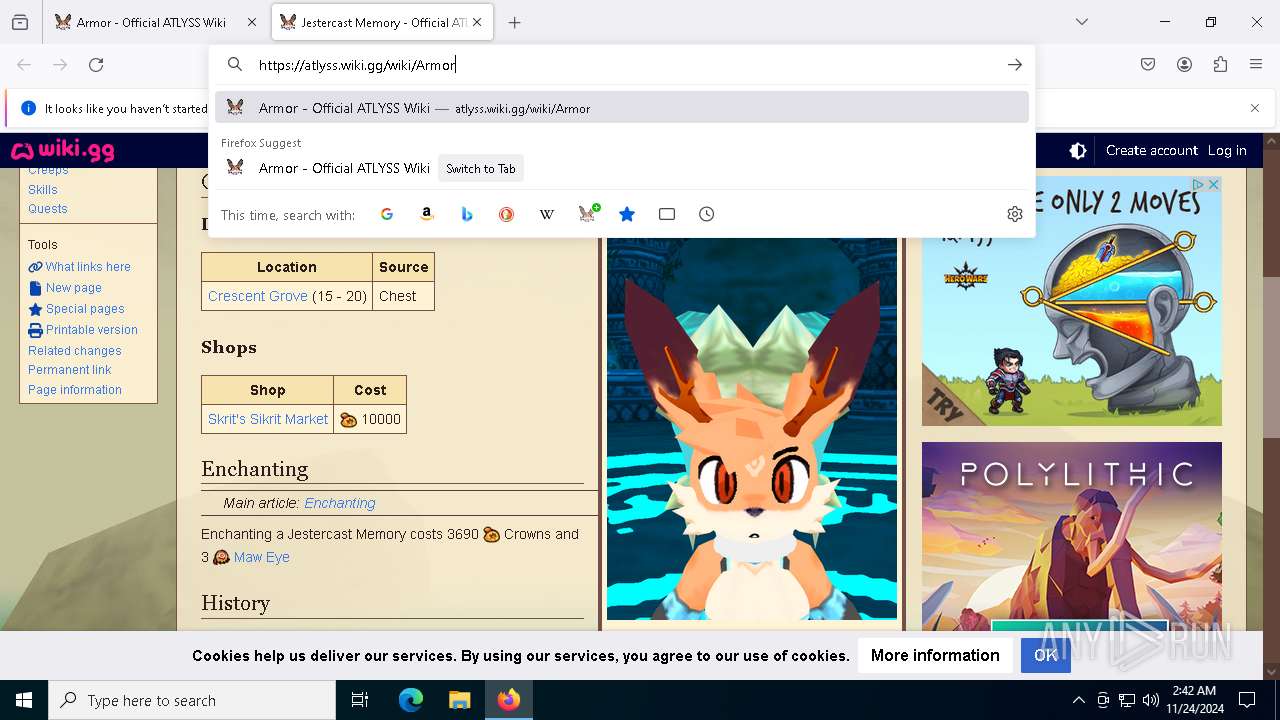This screenshot has height=720, width=1280.
Task: Reload the current page
Action: tap(96, 65)
